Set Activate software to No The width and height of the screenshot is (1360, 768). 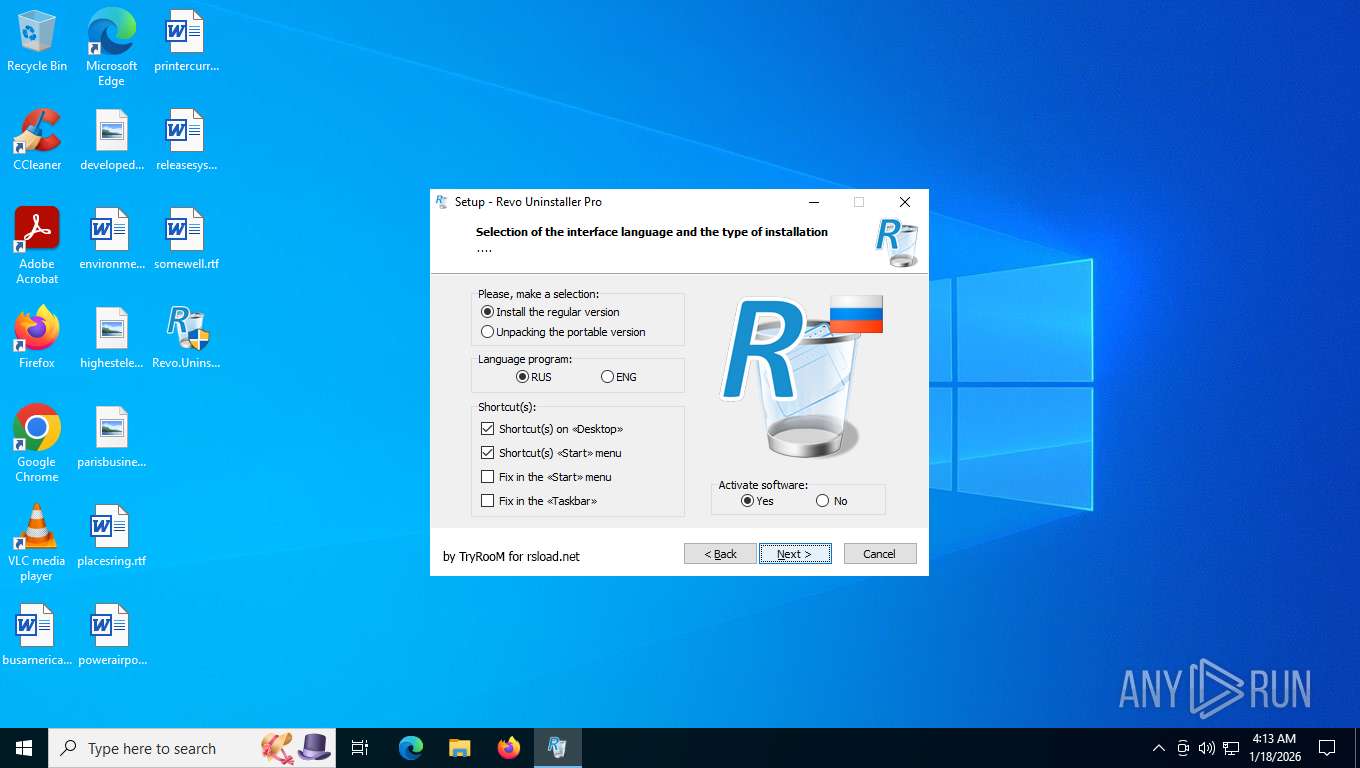click(831, 501)
